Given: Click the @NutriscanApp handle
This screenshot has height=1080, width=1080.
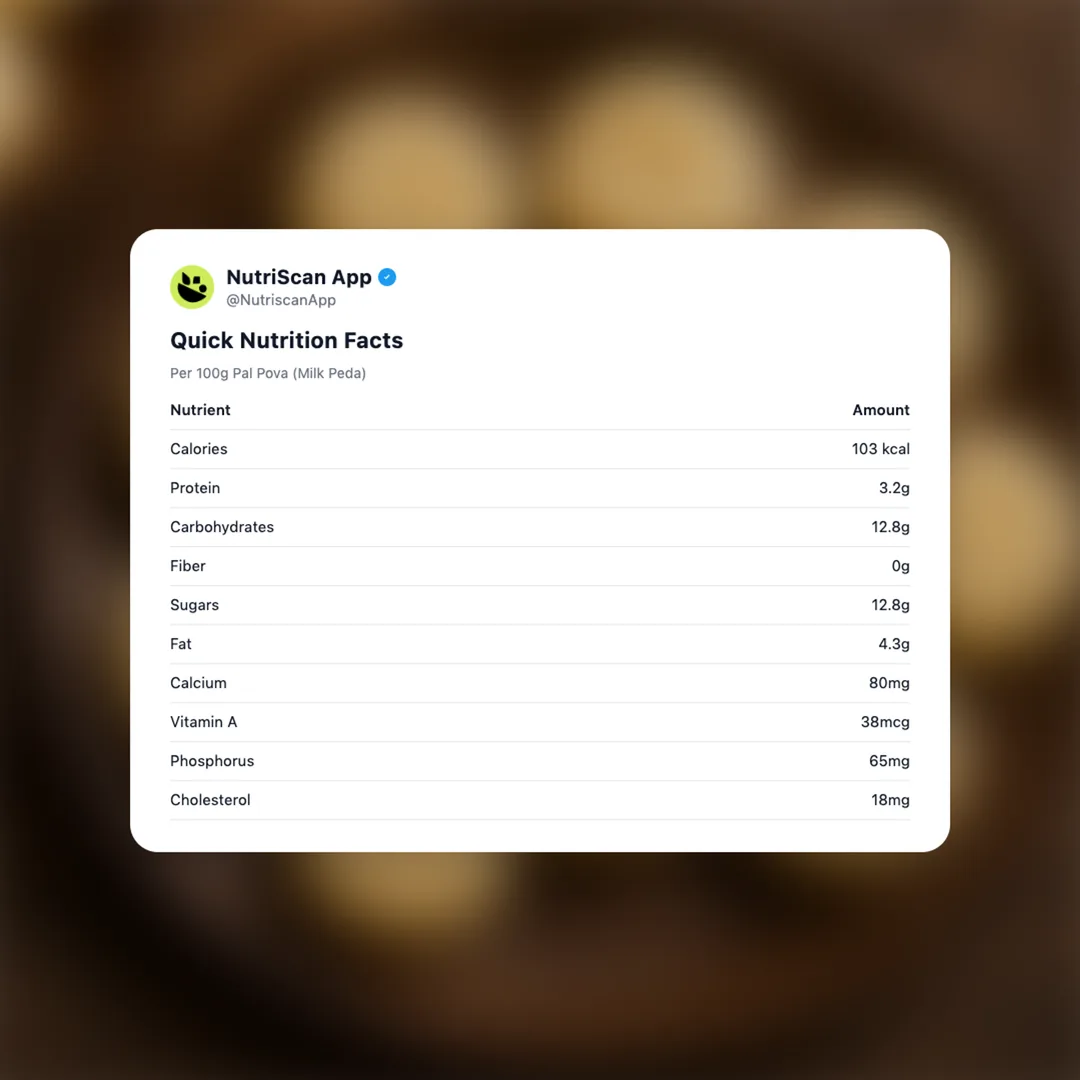Looking at the screenshot, I should (x=281, y=300).
